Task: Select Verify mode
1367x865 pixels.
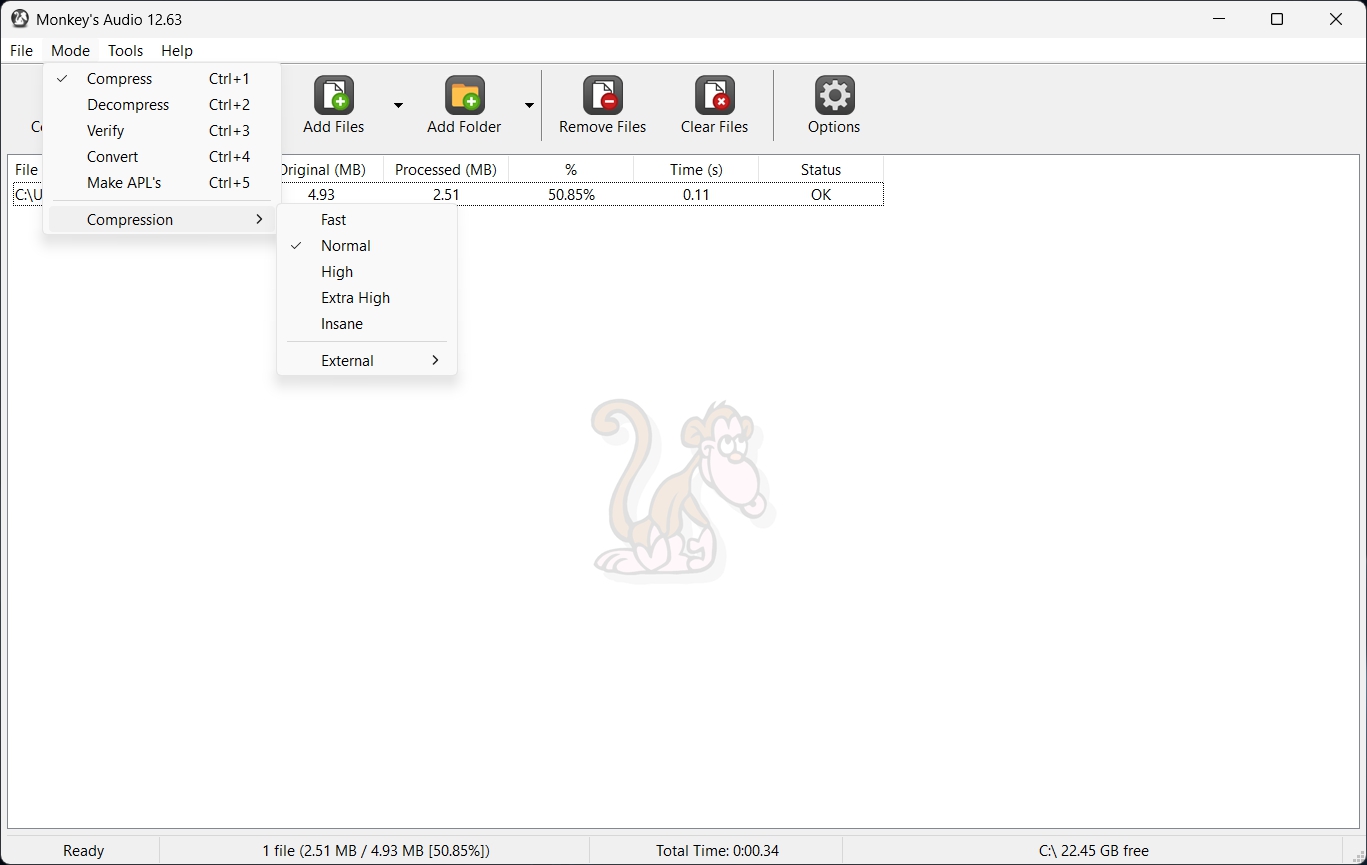Action: point(162,131)
